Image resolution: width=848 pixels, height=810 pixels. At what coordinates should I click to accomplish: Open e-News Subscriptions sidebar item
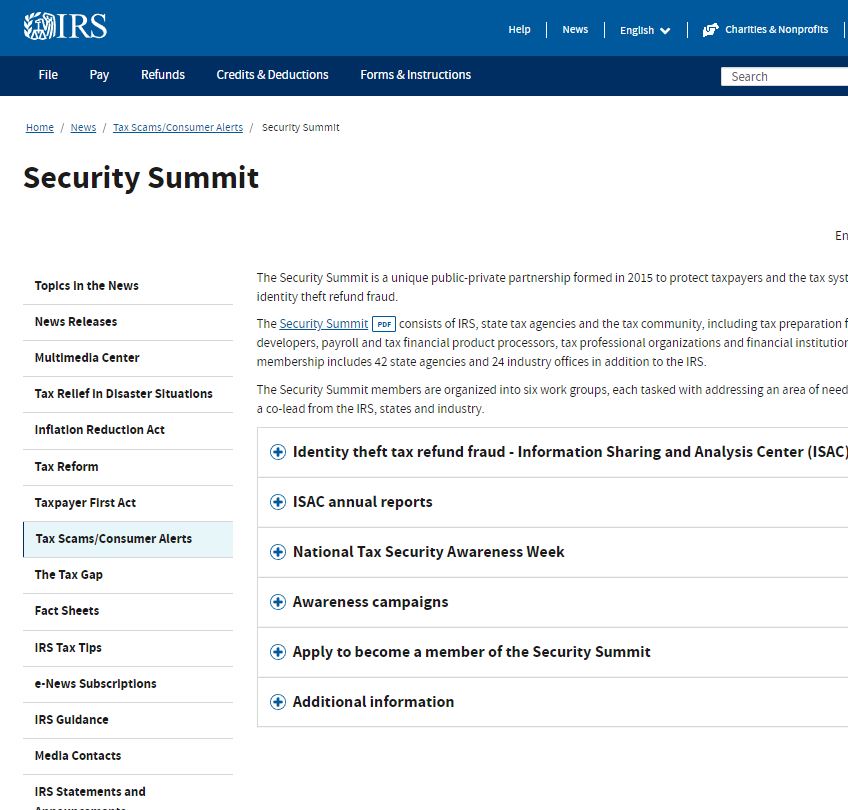[128, 685]
